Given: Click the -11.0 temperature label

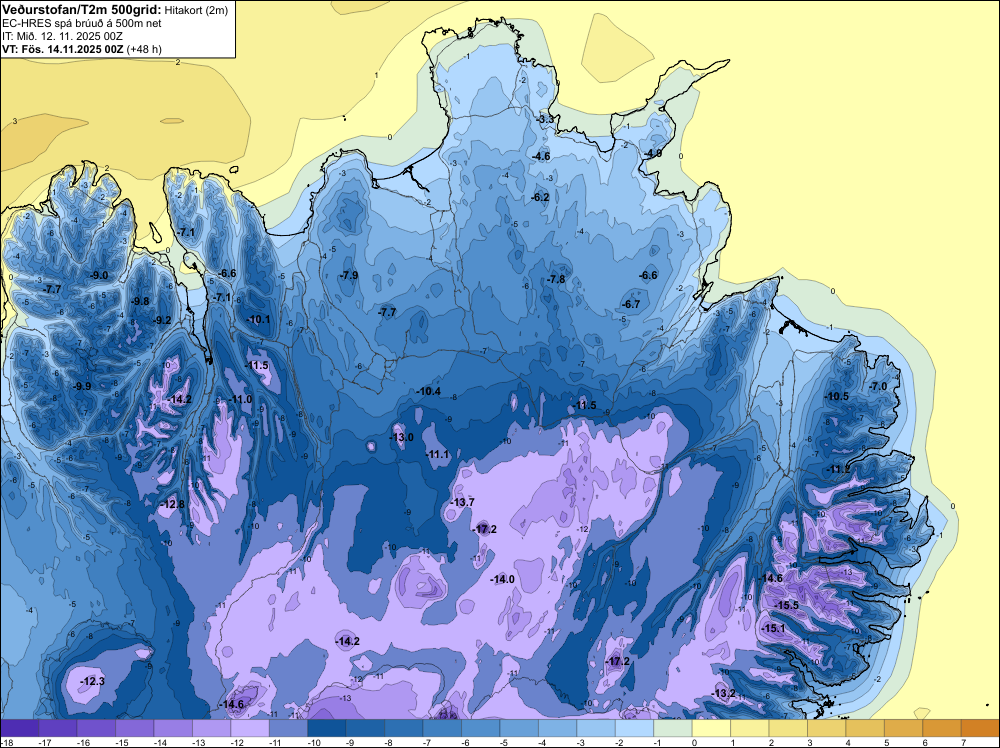Looking at the screenshot, I should pyautogui.click(x=240, y=399).
